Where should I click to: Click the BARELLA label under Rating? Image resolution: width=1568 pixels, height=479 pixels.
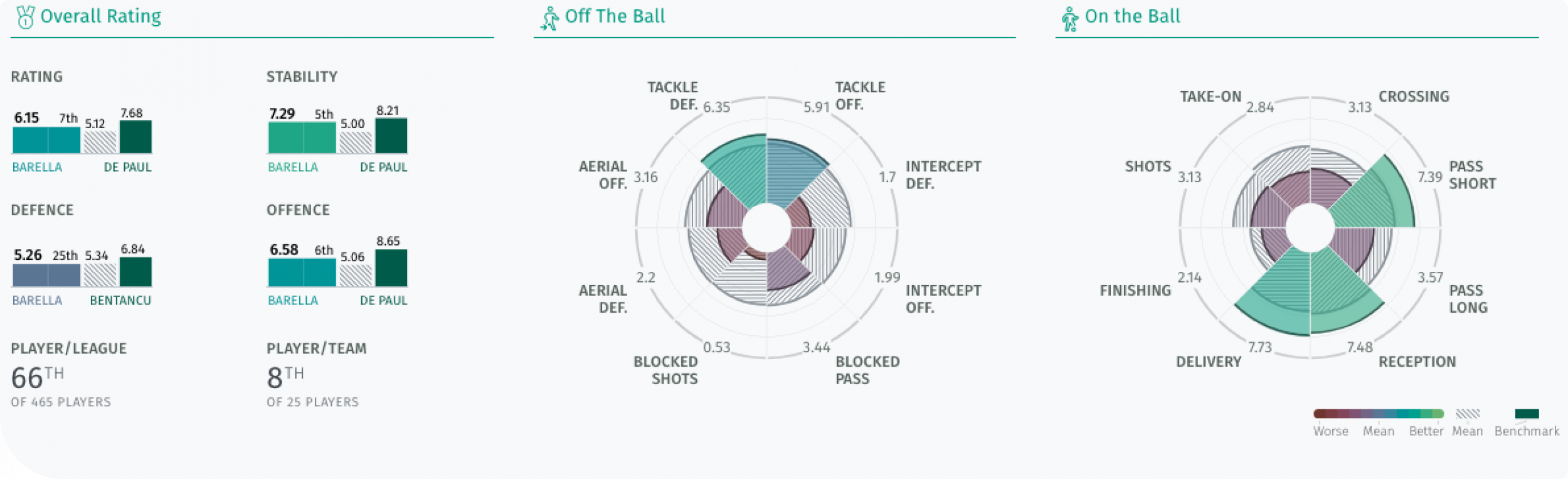[38, 167]
